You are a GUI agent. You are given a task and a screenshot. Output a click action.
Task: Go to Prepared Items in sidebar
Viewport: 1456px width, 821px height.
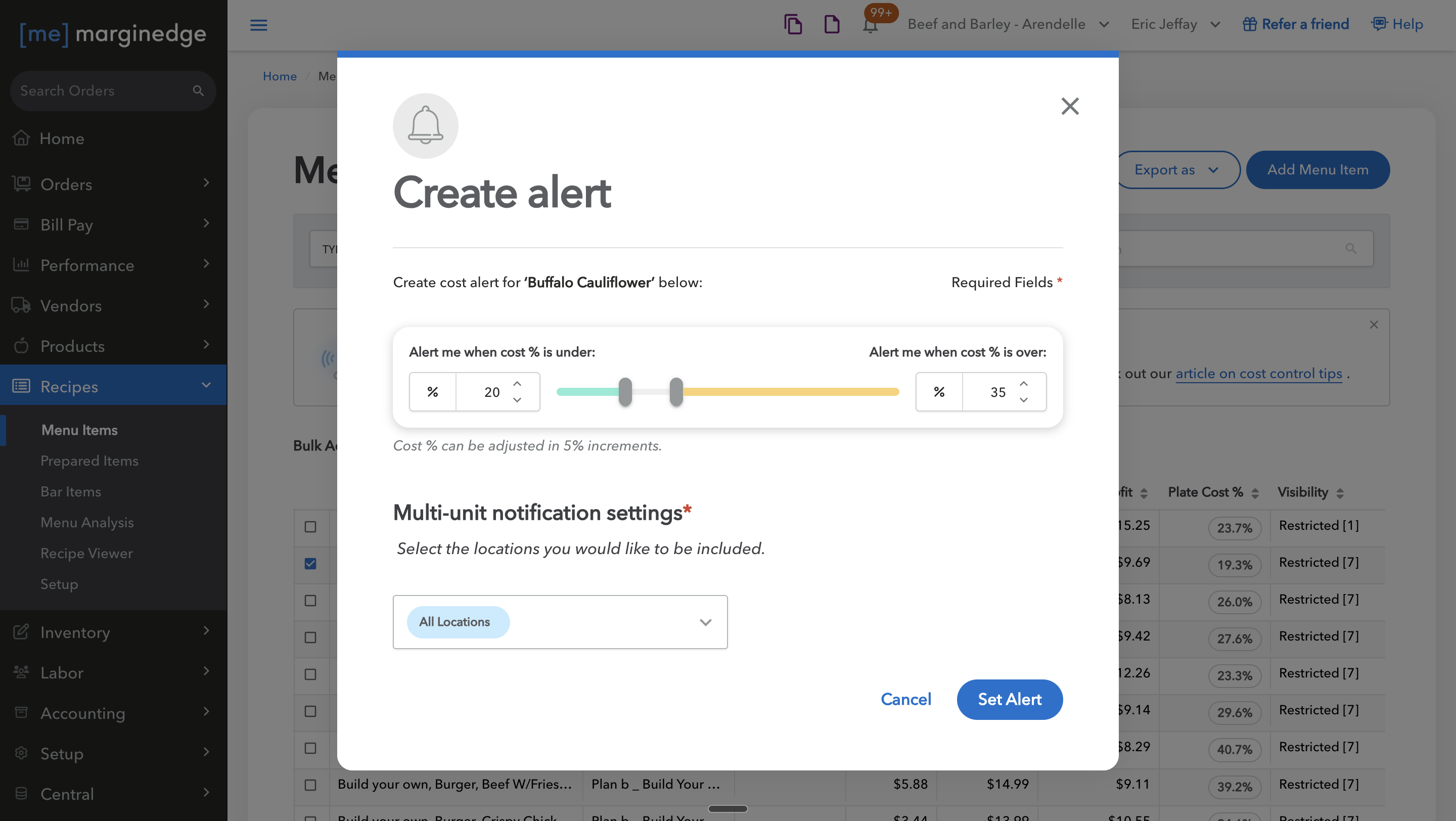click(x=89, y=461)
